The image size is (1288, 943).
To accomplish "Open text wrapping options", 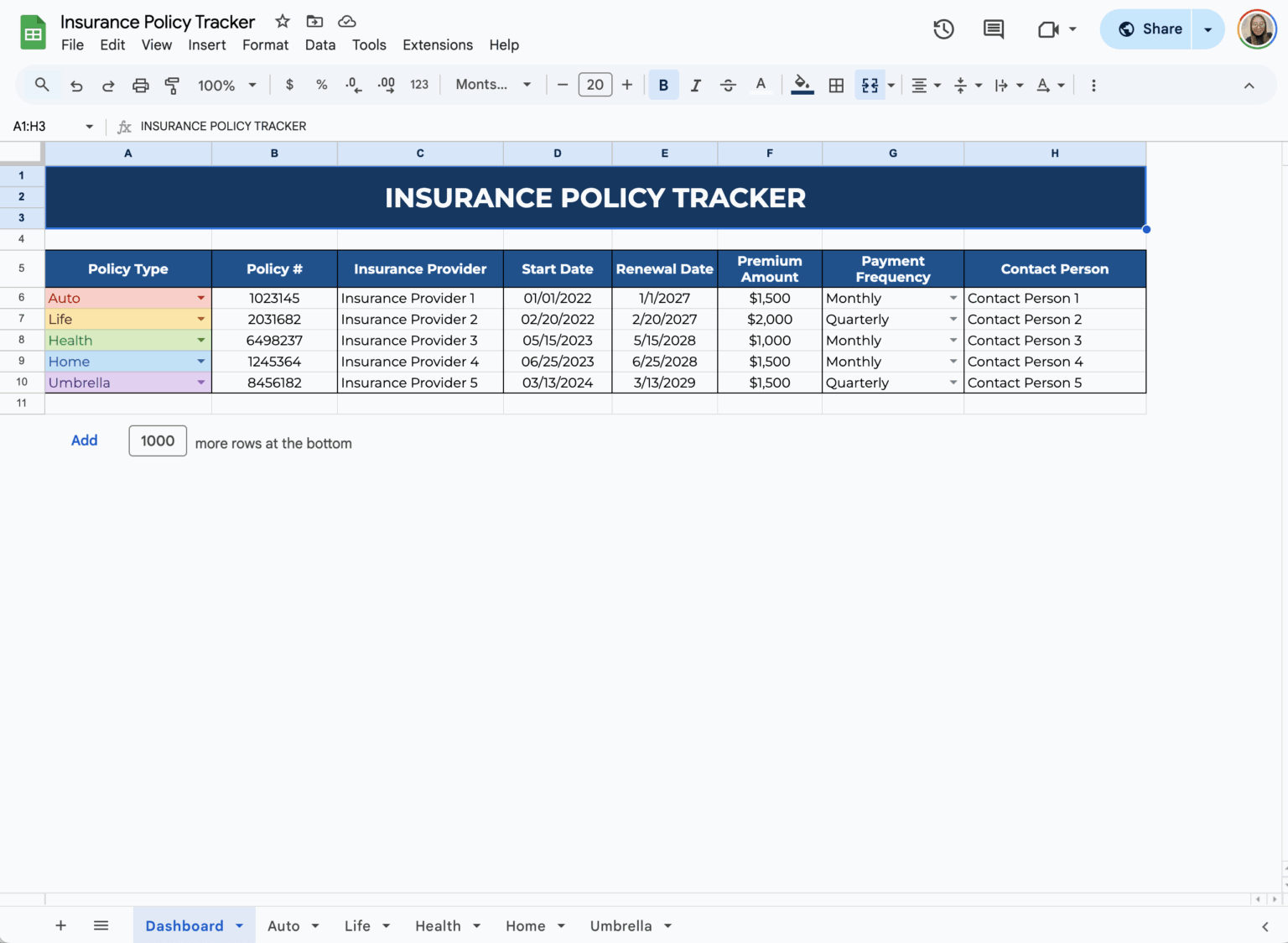I will [1009, 85].
